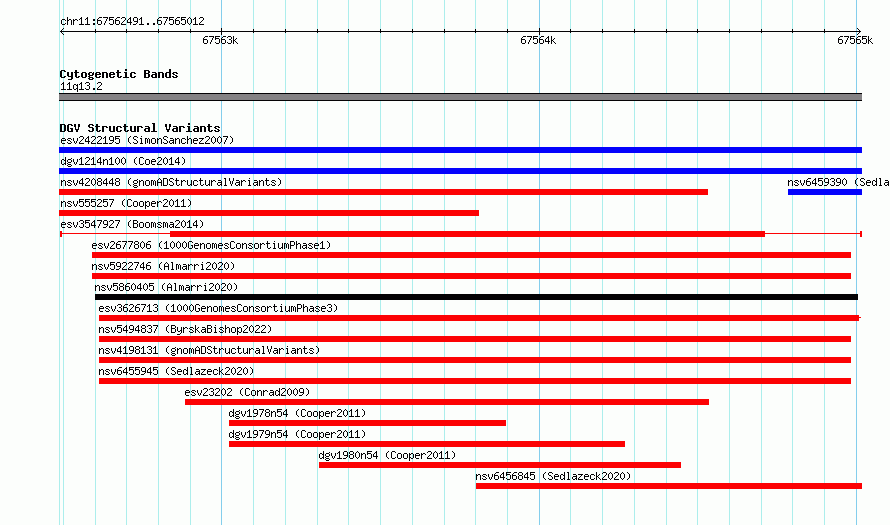Select the red nsv5922746 variant bar
This screenshot has width=890, height=525.
point(472,276)
